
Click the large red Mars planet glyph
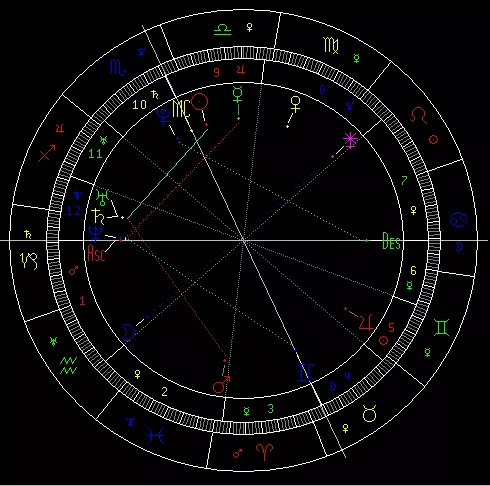coord(222,385)
